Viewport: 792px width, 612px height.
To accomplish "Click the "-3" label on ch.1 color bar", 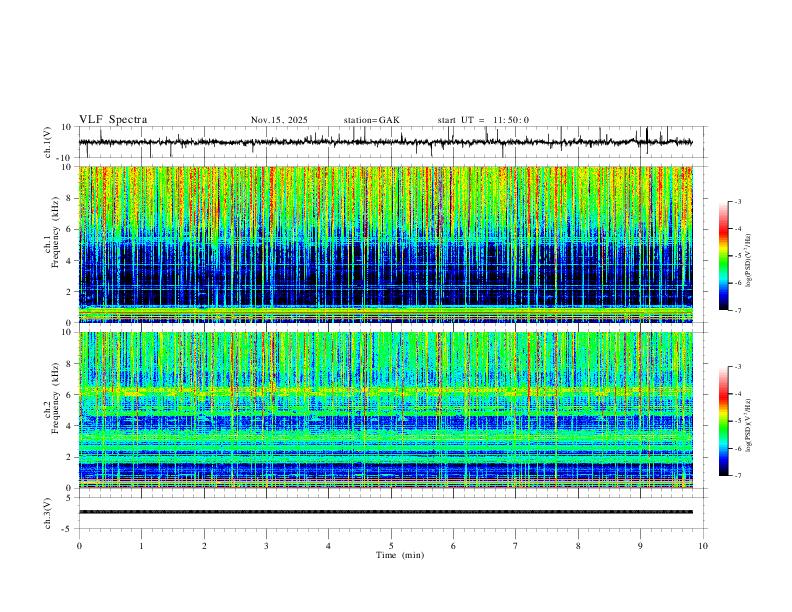I will click(738, 201).
